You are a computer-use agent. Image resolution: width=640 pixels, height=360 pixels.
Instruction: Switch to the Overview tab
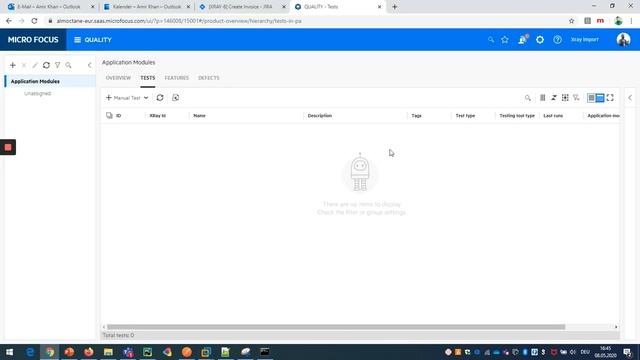point(118,78)
